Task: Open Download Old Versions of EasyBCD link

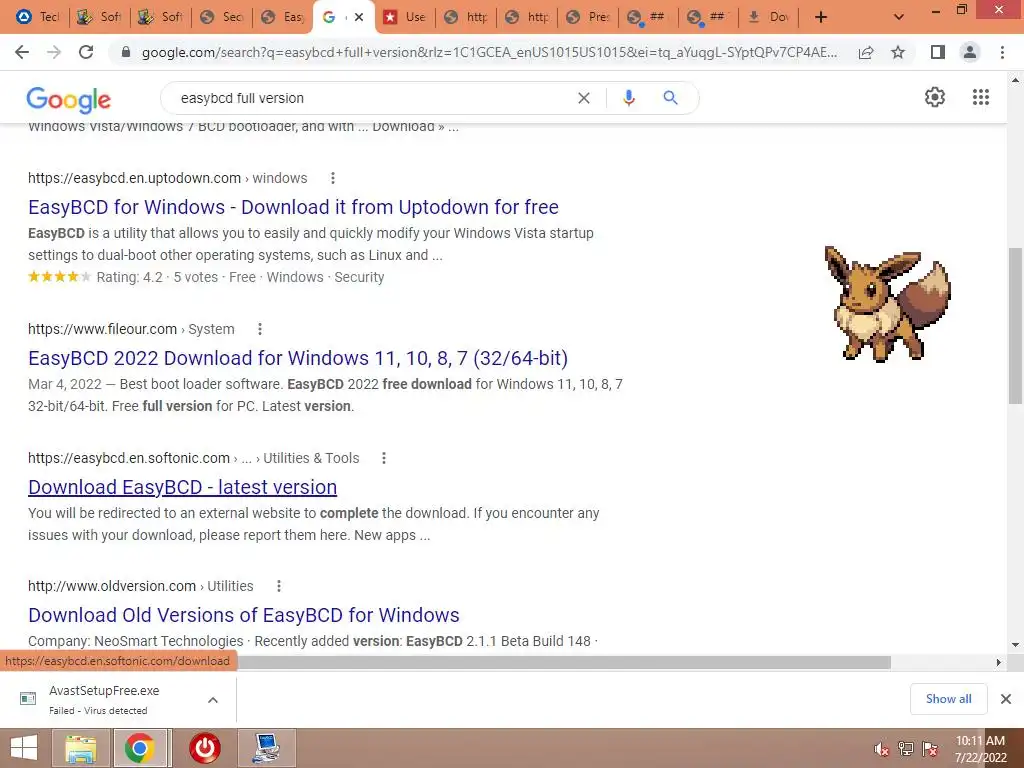Action: [244, 615]
